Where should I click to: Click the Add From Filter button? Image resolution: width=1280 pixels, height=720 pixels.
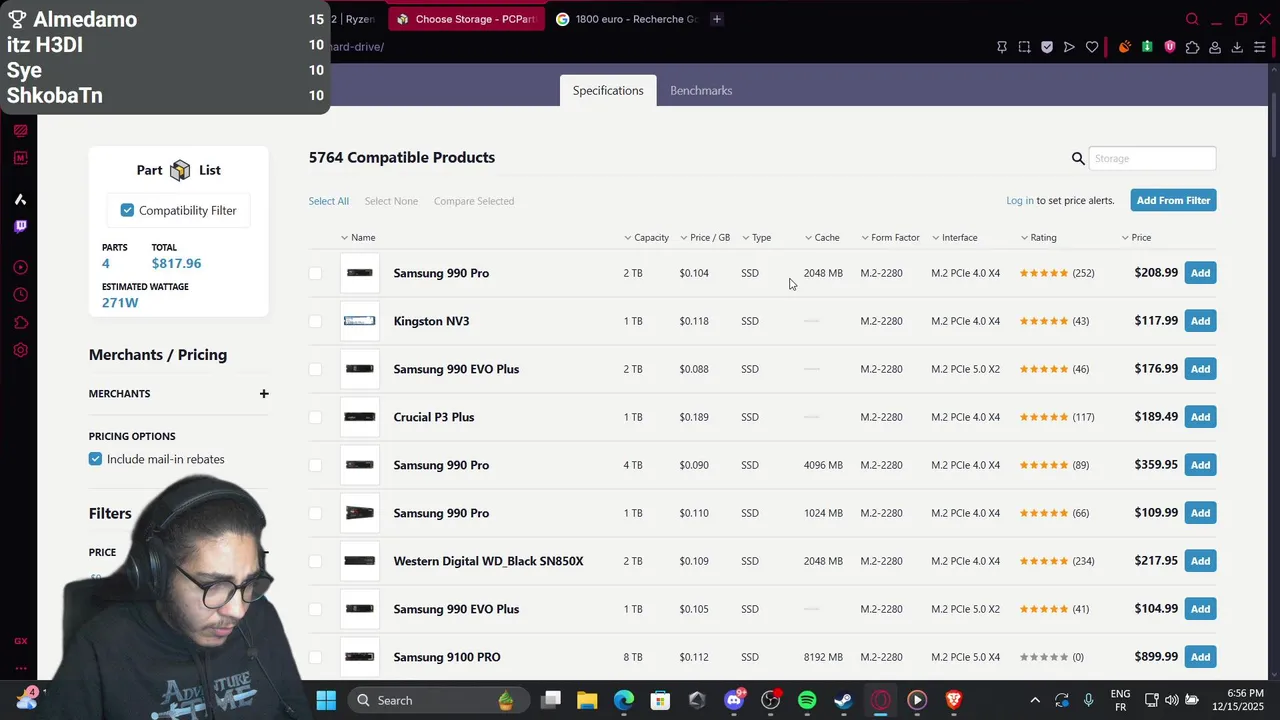1174,200
